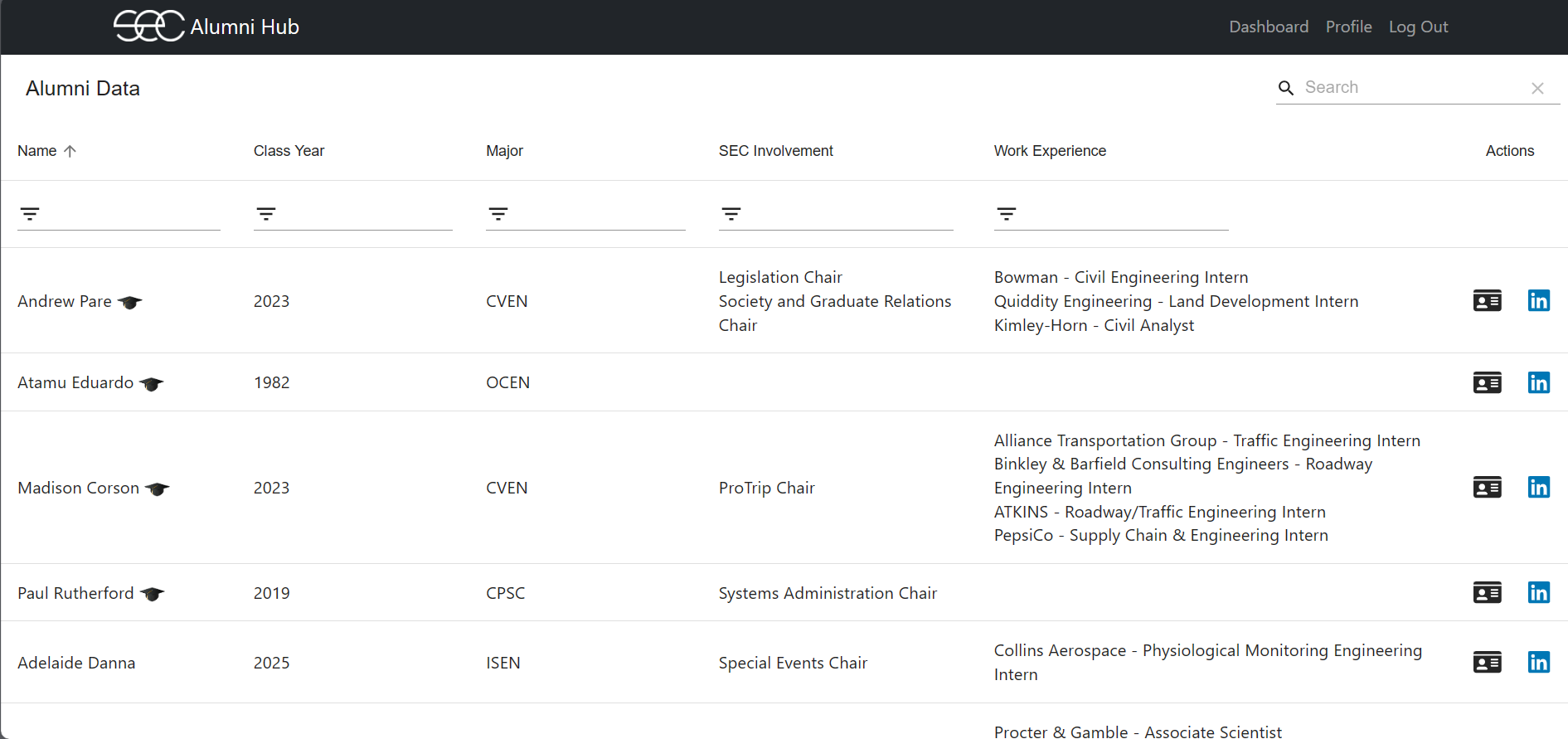1568x739 pixels.
Task: Sort table by Name column header
Action: [37, 151]
